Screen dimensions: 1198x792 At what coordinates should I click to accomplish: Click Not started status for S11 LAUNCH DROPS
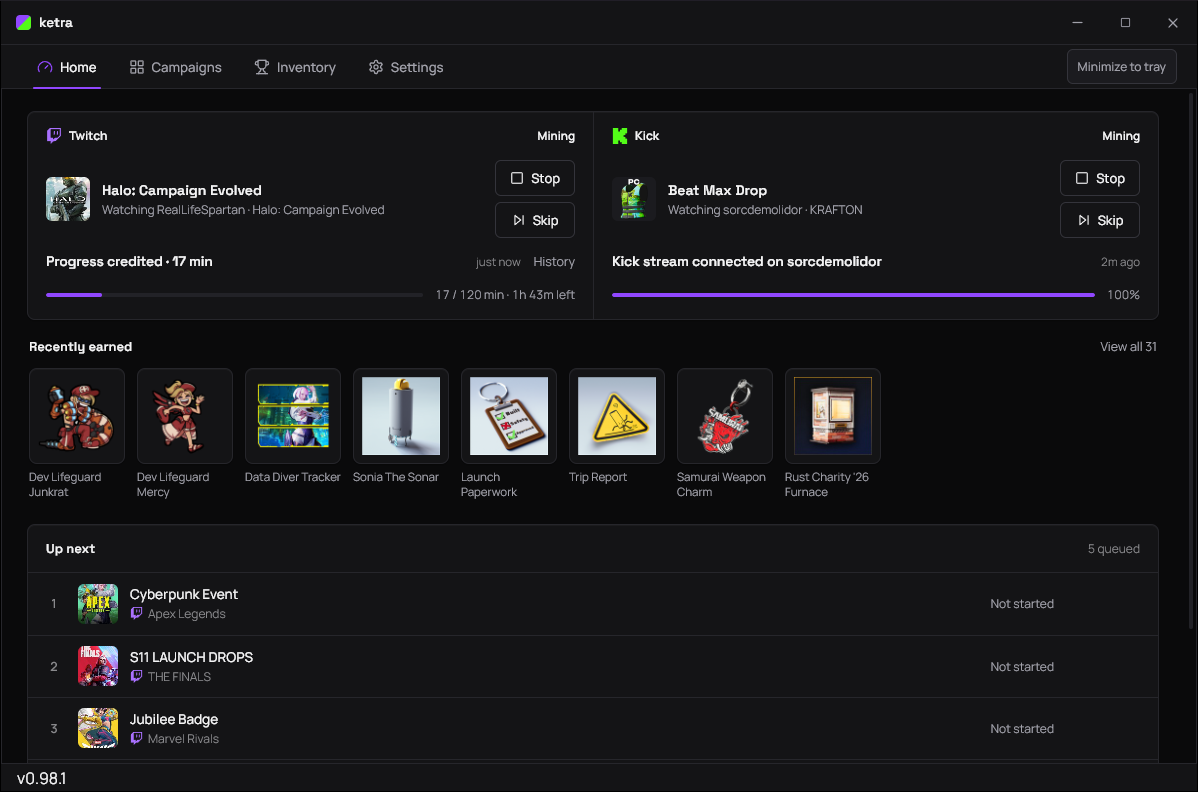[x=1022, y=666]
